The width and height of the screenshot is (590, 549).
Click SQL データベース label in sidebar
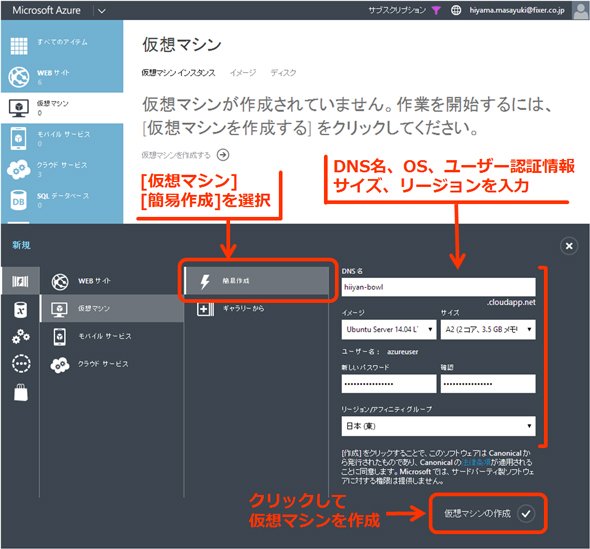click(63, 196)
